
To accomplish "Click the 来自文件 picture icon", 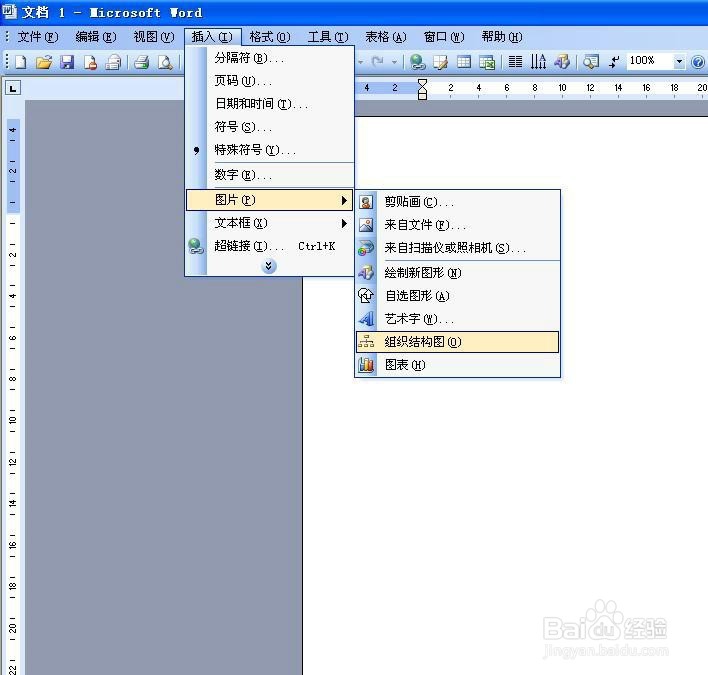I will pos(366,225).
